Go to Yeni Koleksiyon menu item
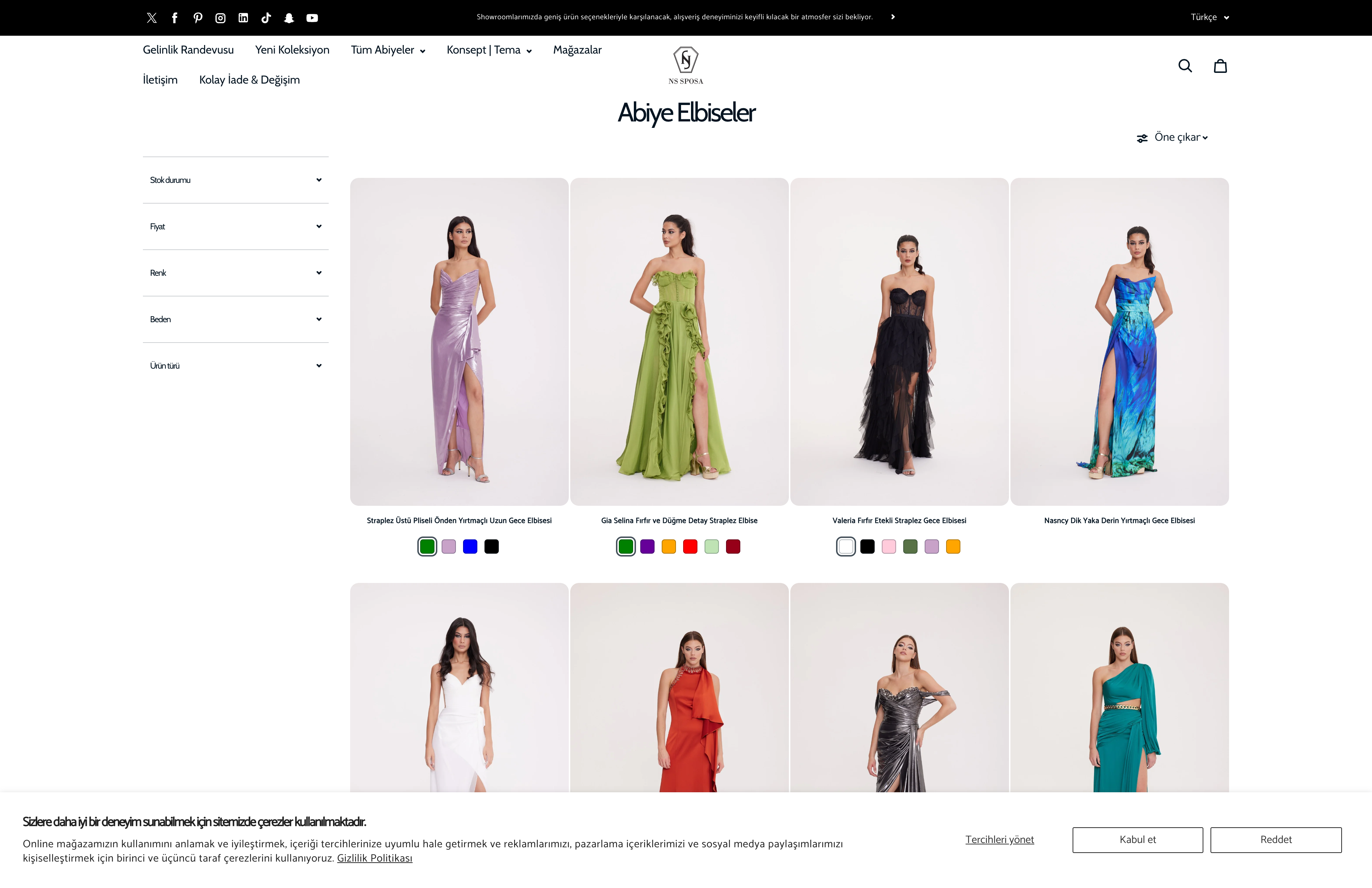 pyautogui.click(x=292, y=50)
